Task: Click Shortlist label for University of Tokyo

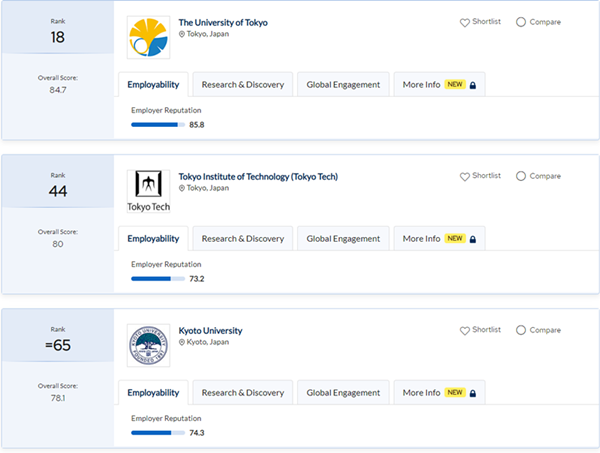Action: point(486,21)
